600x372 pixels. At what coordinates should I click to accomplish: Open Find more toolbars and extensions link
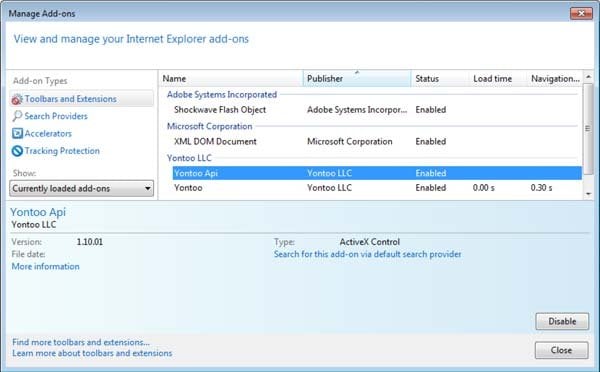click(81, 342)
